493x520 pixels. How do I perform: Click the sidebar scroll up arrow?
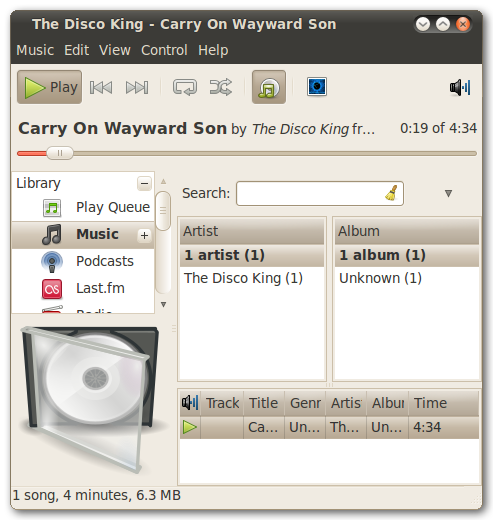pos(163,181)
